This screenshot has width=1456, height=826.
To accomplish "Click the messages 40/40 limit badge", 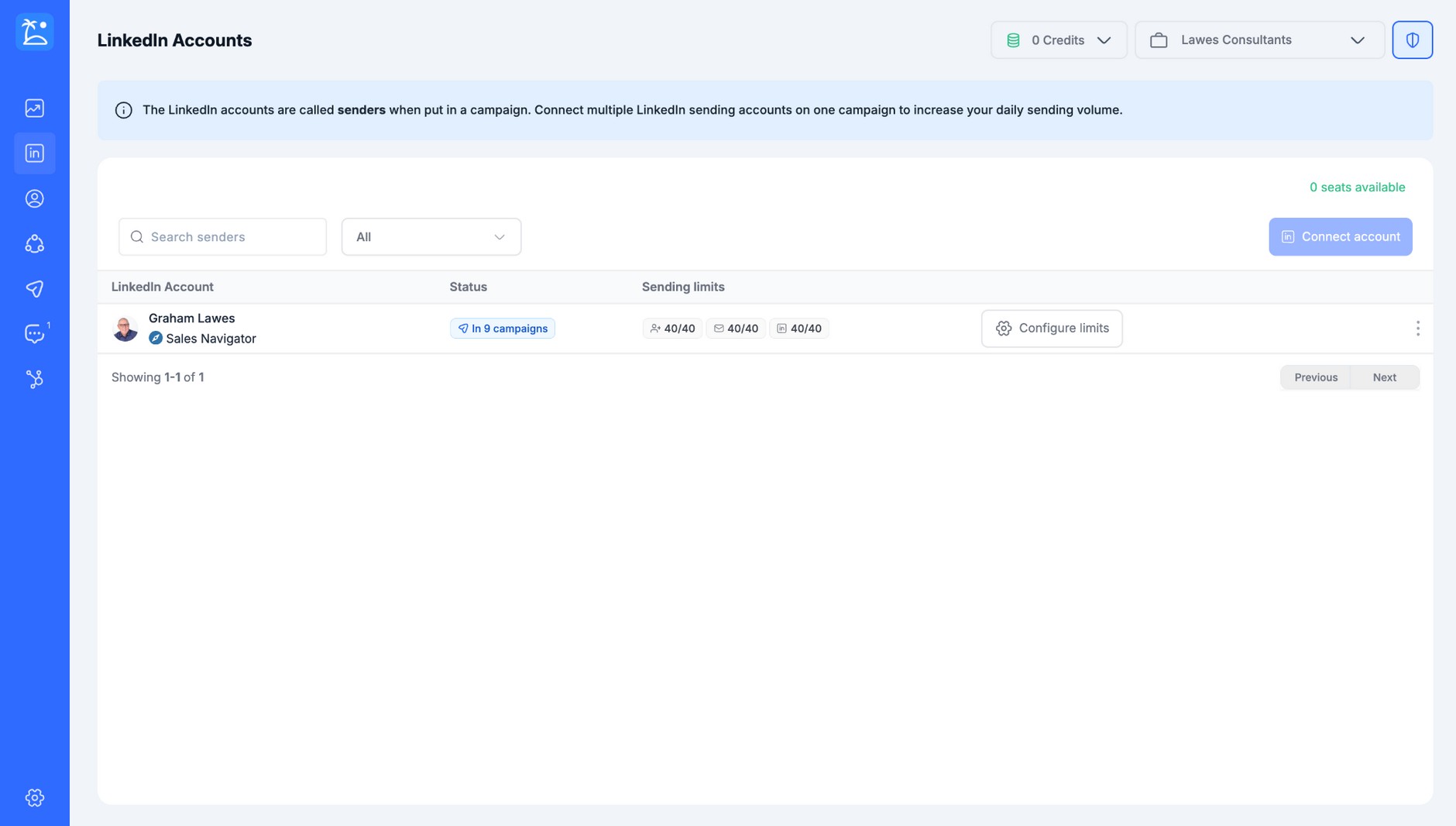I will 736,329.
